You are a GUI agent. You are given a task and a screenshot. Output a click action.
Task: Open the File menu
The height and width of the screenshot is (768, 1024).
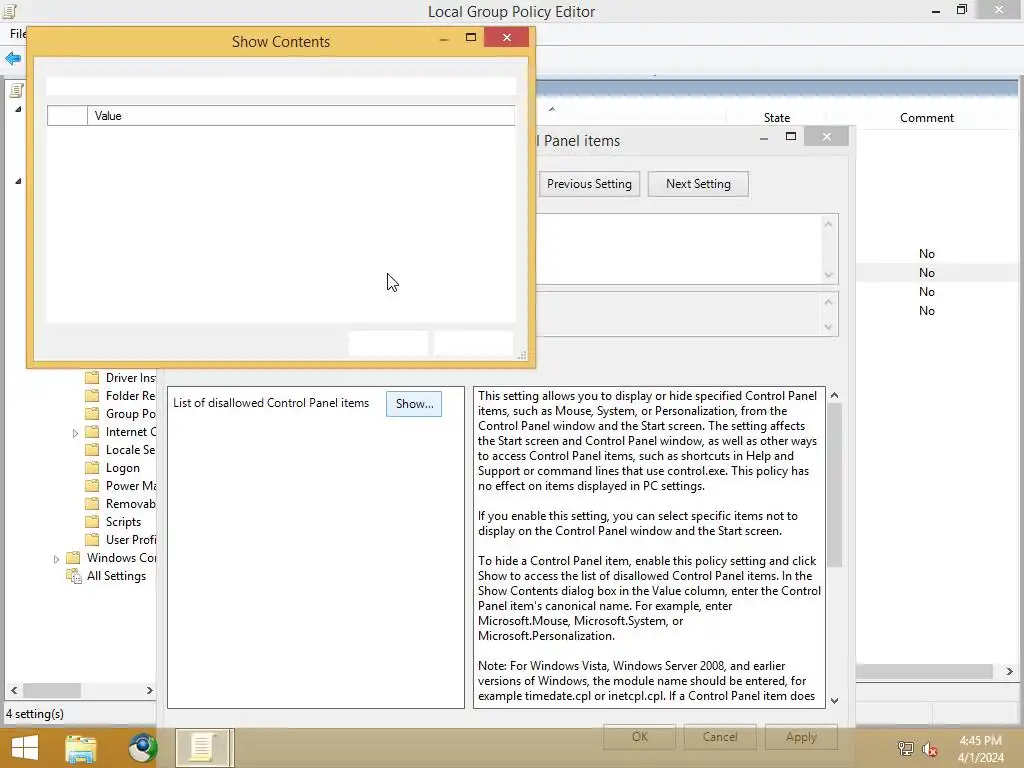pos(18,34)
